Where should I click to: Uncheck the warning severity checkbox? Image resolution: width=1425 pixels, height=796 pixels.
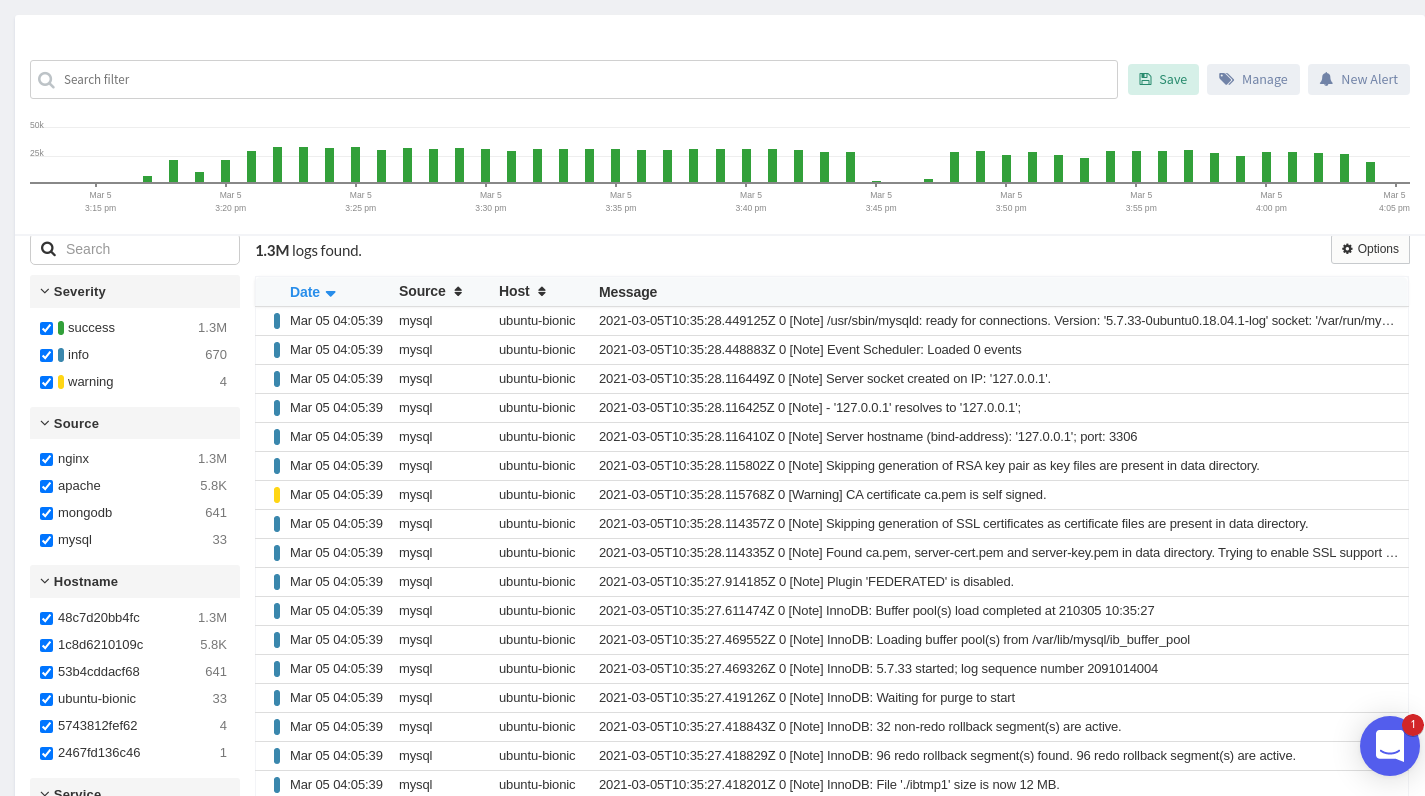coord(46,382)
